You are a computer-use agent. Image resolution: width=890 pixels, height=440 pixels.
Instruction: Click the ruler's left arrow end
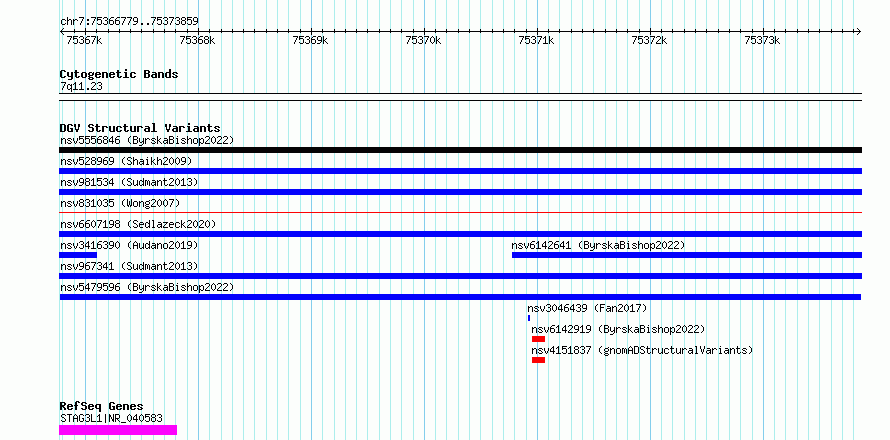62,32
